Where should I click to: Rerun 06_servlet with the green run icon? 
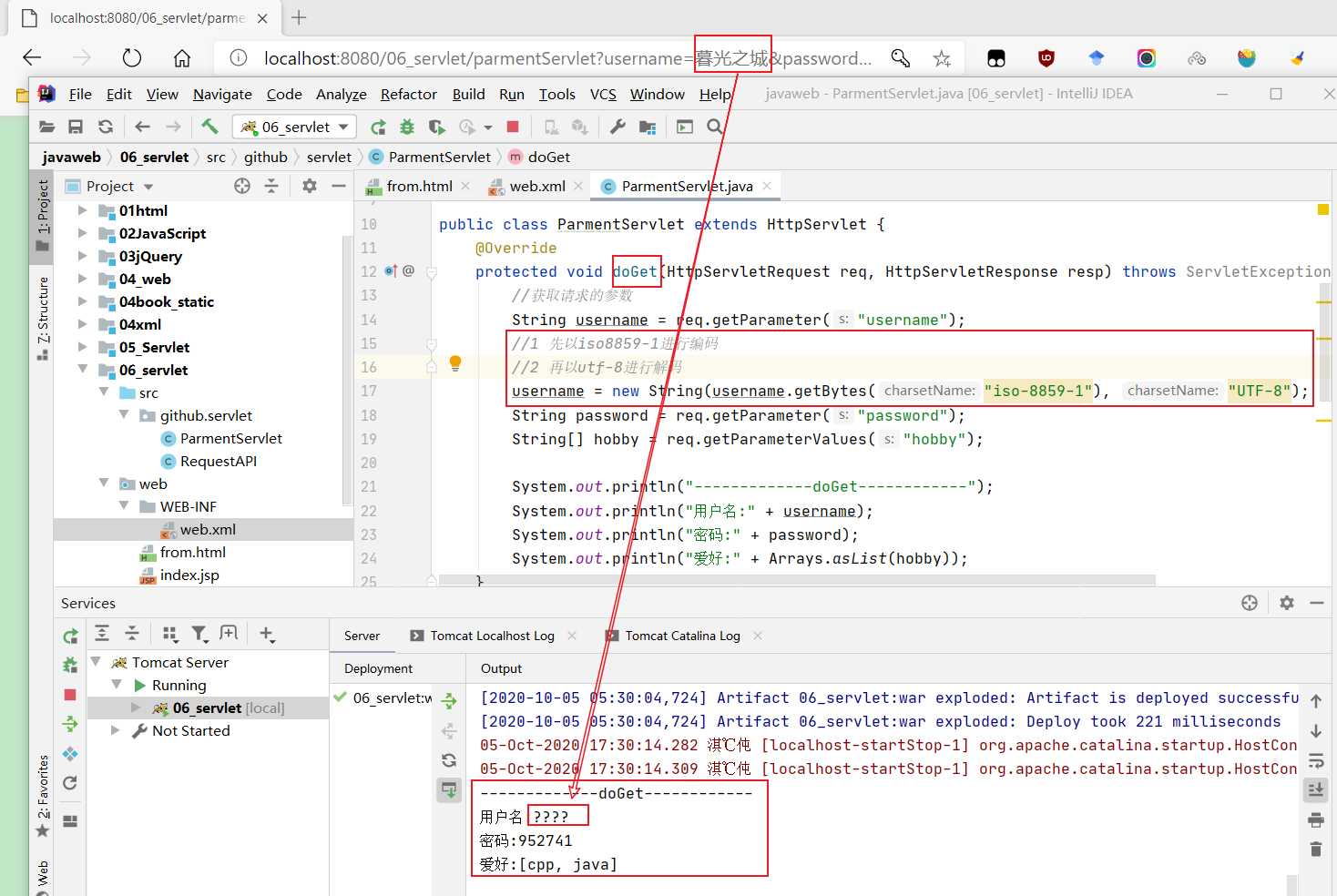[x=378, y=127]
